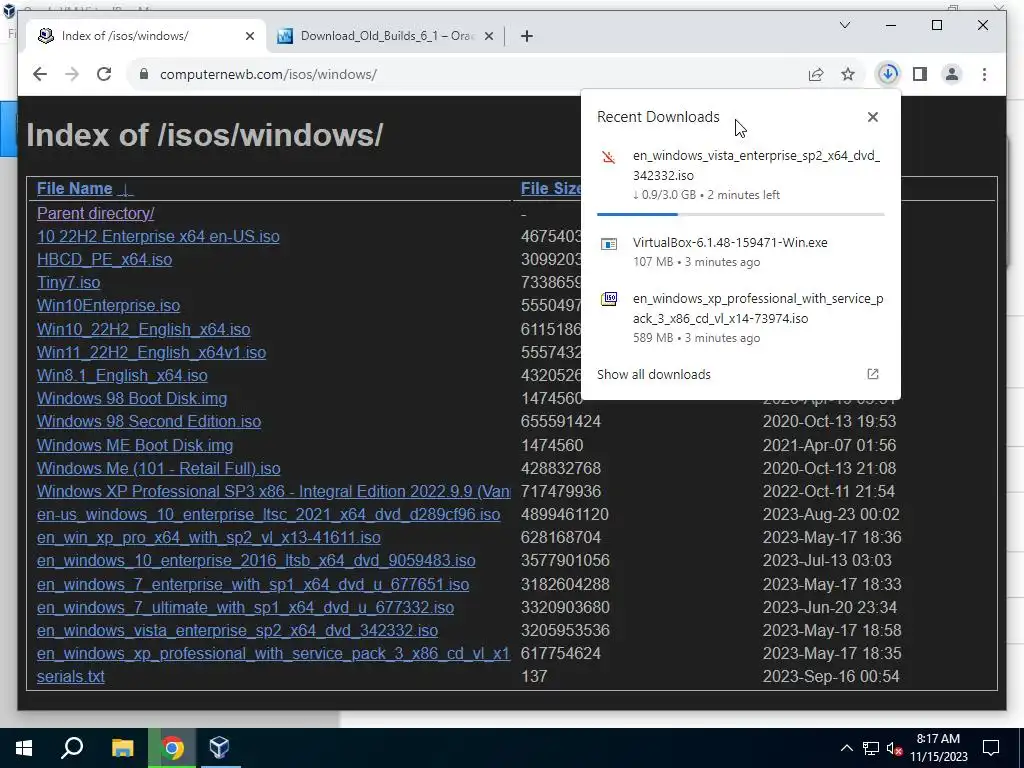Click the Vista ISO download status icon

(609, 157)
